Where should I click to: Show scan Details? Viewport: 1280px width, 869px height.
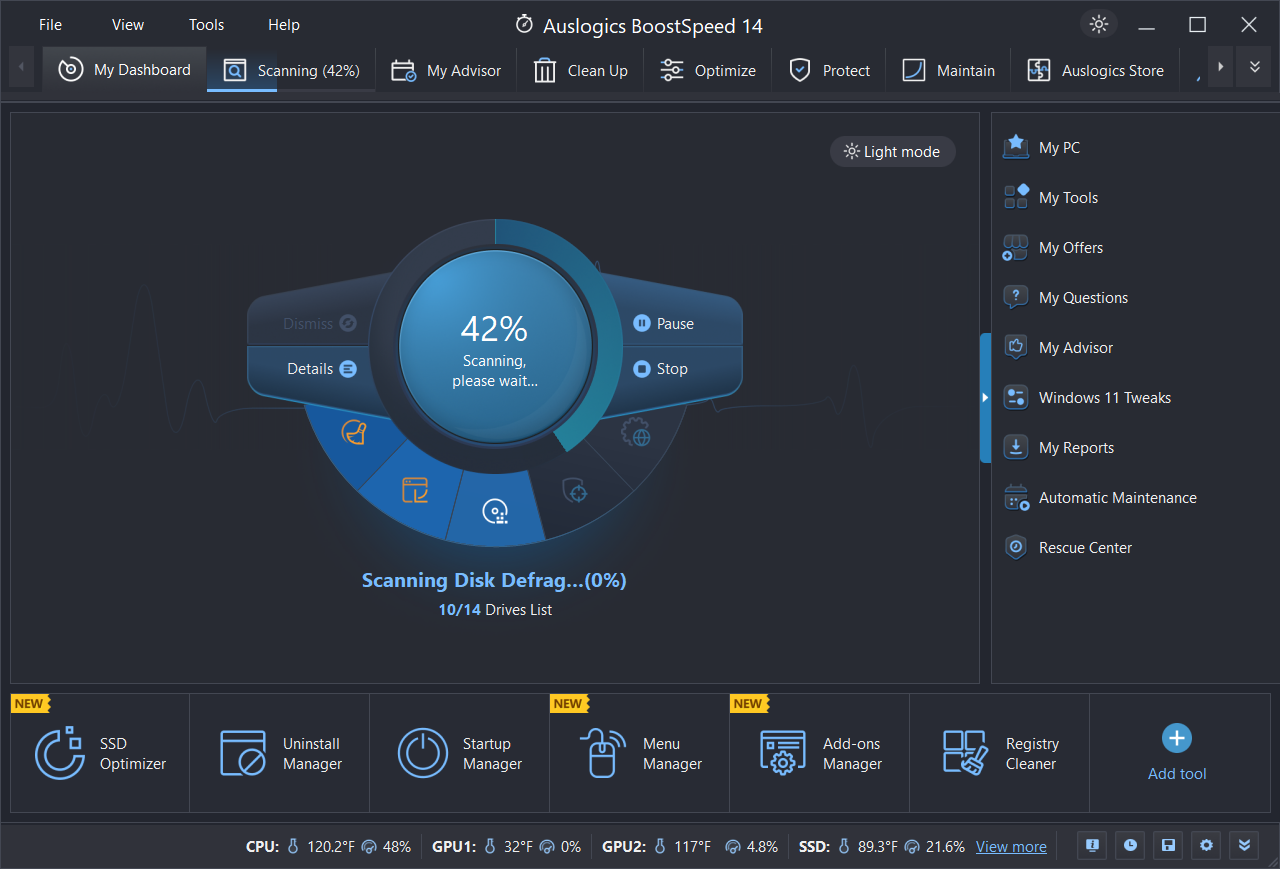click(321, 369)
